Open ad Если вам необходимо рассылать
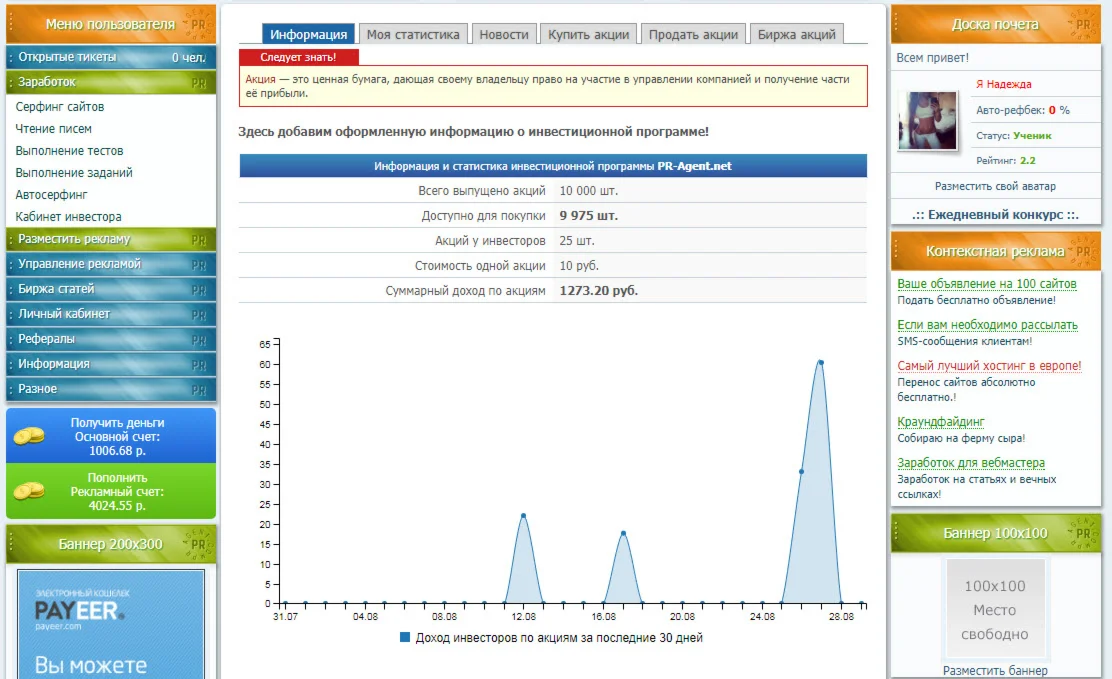1112x679 pixels. tap(987, 325)
